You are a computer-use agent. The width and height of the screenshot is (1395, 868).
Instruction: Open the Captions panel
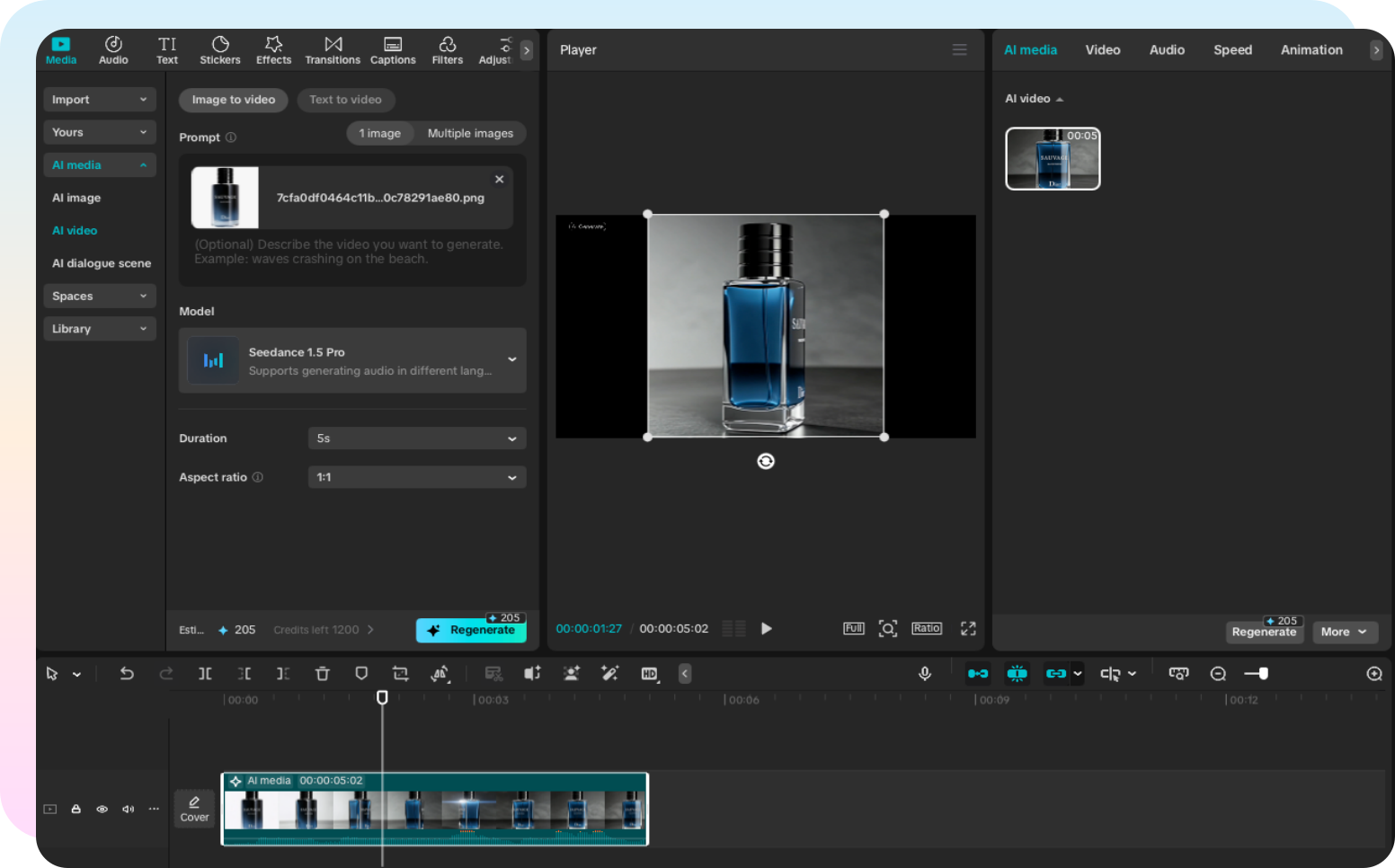393,50
